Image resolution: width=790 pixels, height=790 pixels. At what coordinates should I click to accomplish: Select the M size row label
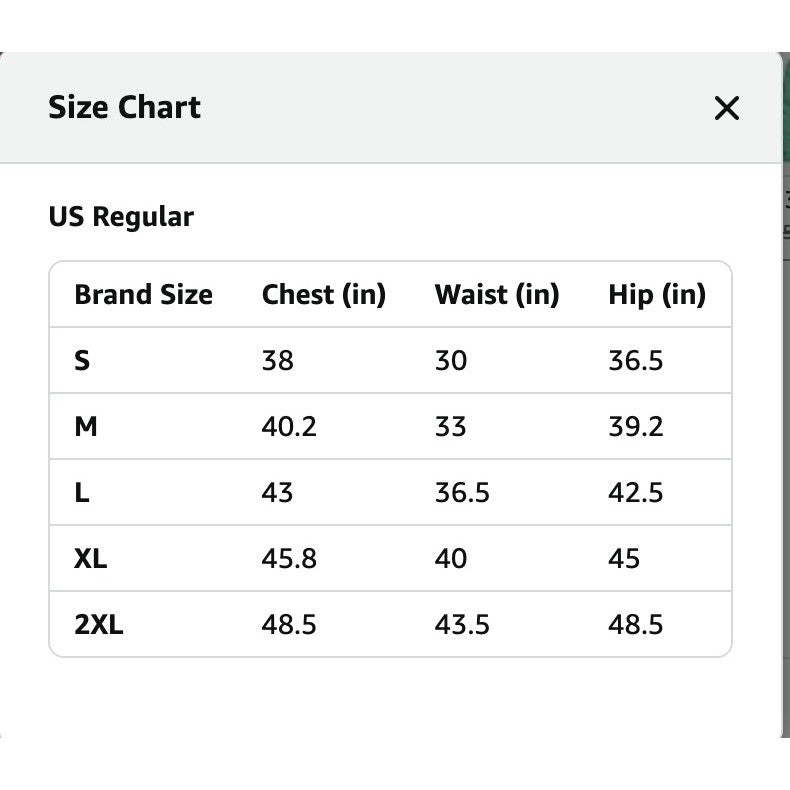(86, 427)
